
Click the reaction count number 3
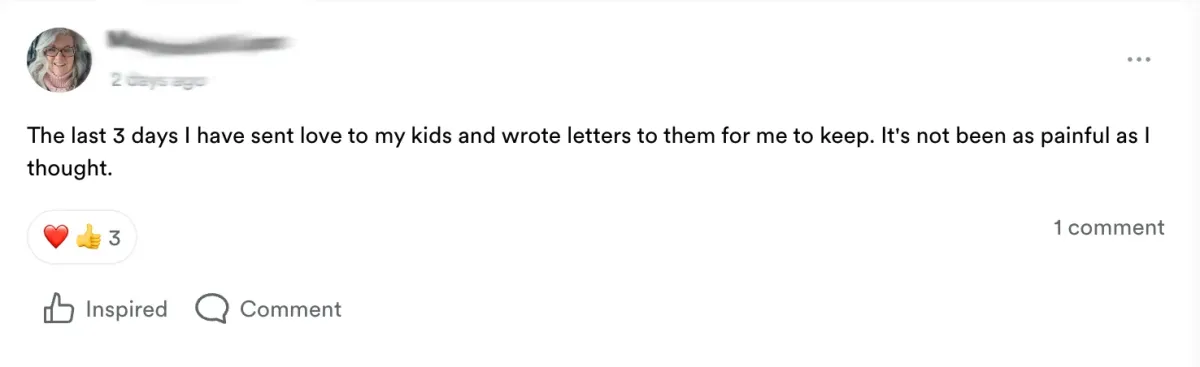click(x=114, y=238)
